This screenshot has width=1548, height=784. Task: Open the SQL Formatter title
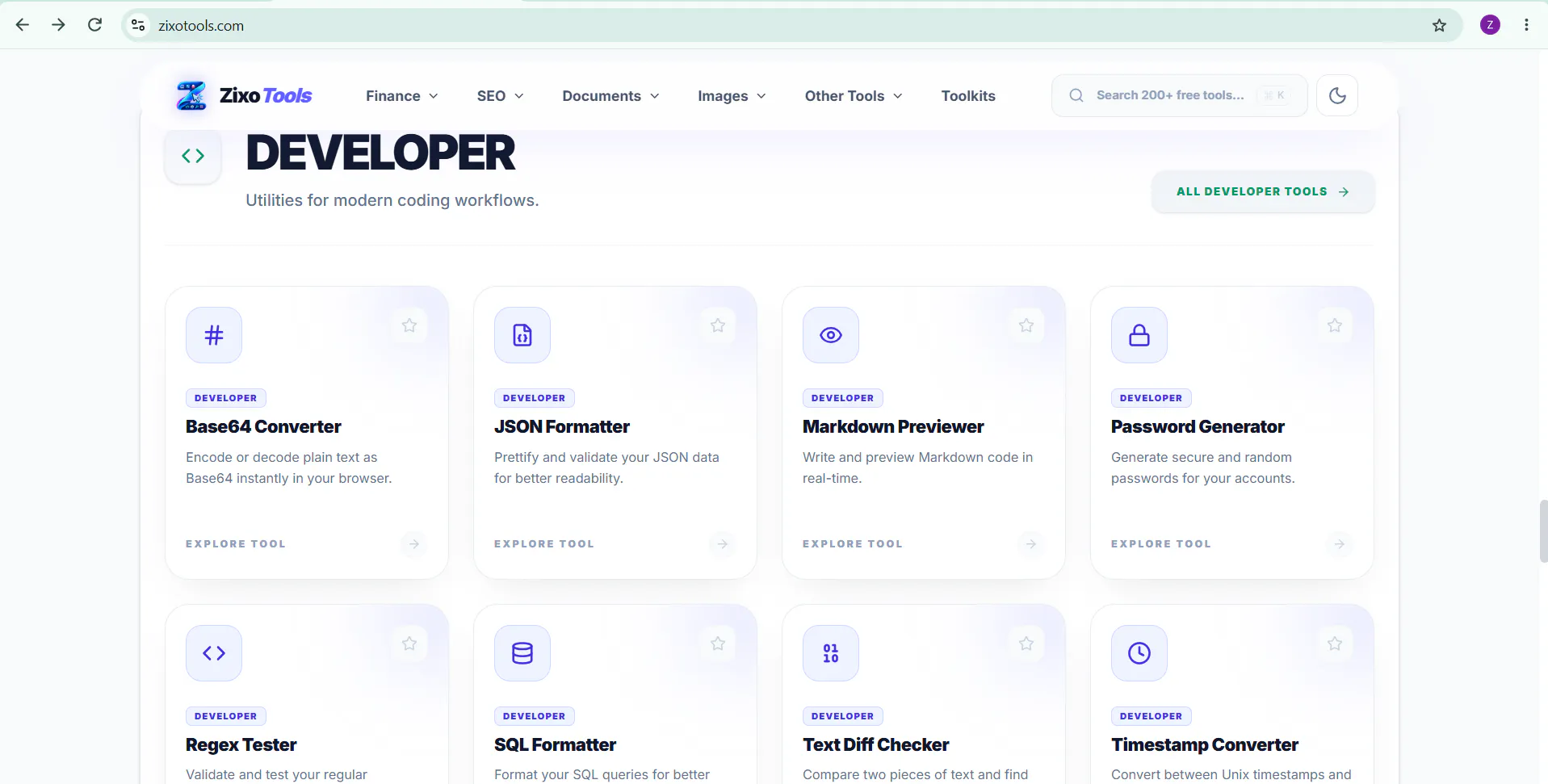click(x=555, y=744)
